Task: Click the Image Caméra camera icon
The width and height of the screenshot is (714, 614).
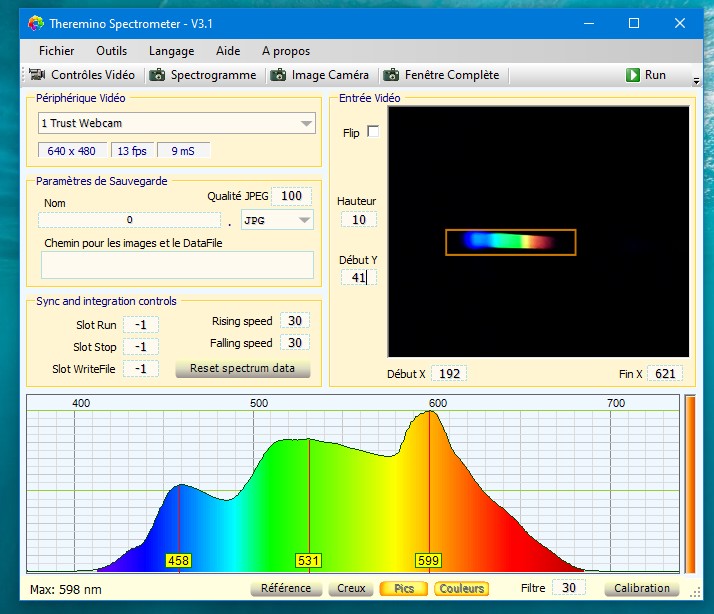Action: click(278, 75)
